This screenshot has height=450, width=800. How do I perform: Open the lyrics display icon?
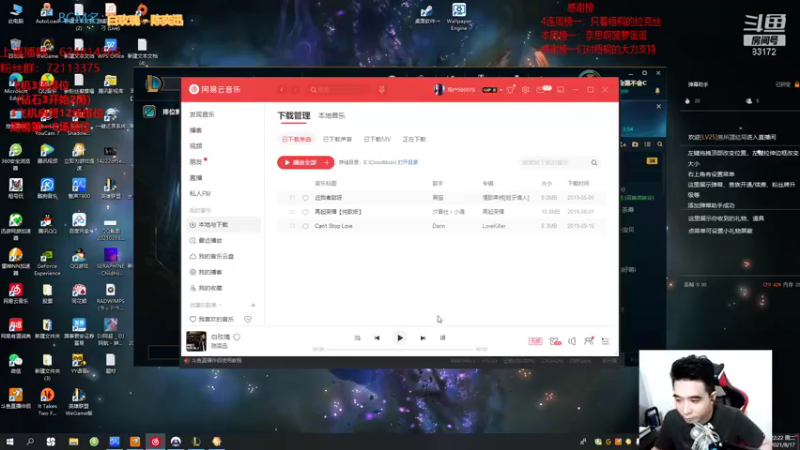(442, 338)
